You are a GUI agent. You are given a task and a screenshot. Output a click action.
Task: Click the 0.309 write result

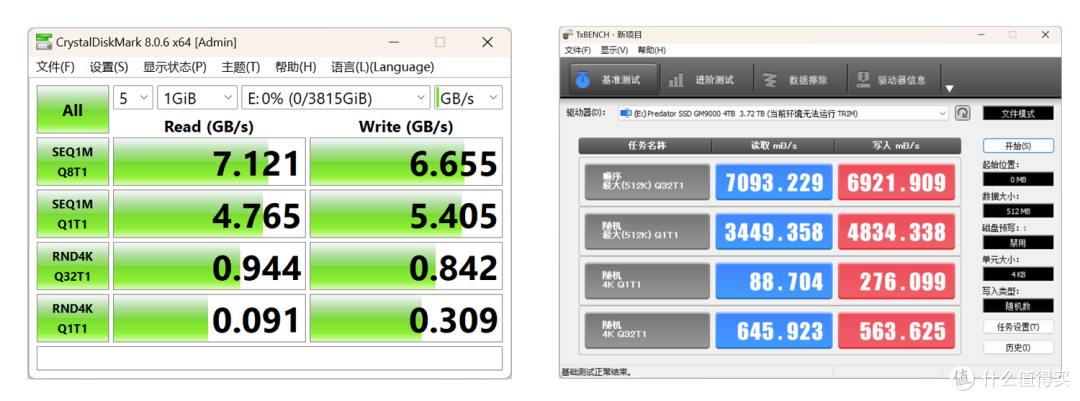coord(406,318)
